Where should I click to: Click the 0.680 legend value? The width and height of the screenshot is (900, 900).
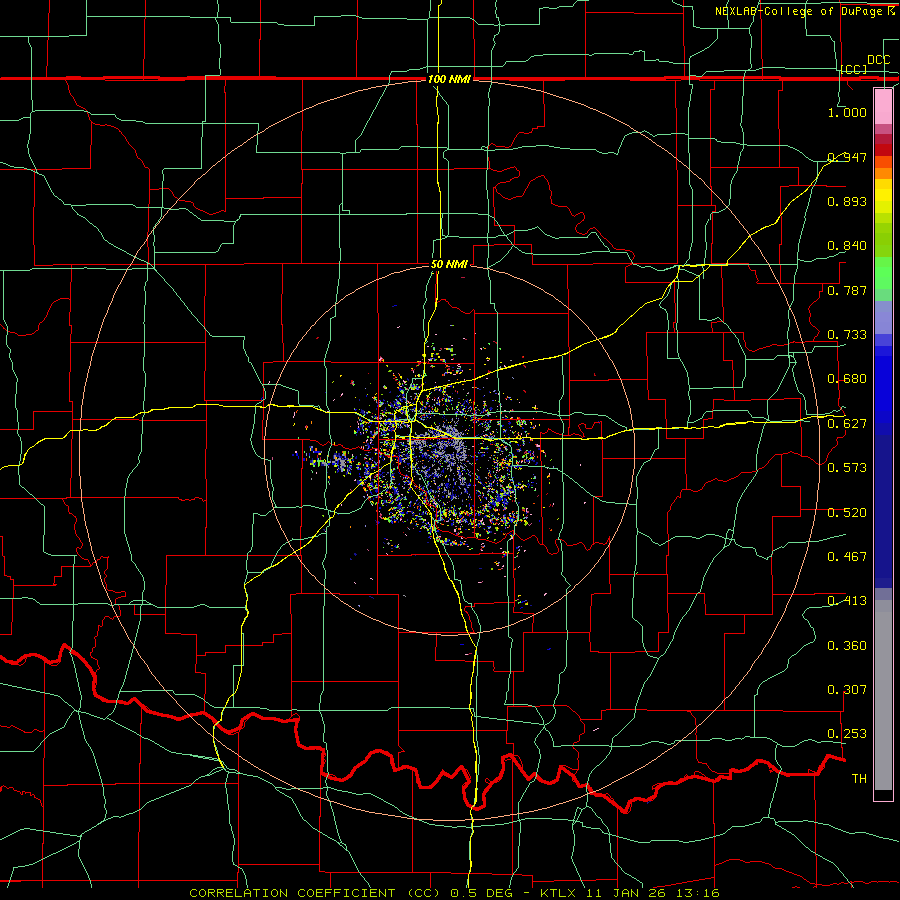point(847,379)
